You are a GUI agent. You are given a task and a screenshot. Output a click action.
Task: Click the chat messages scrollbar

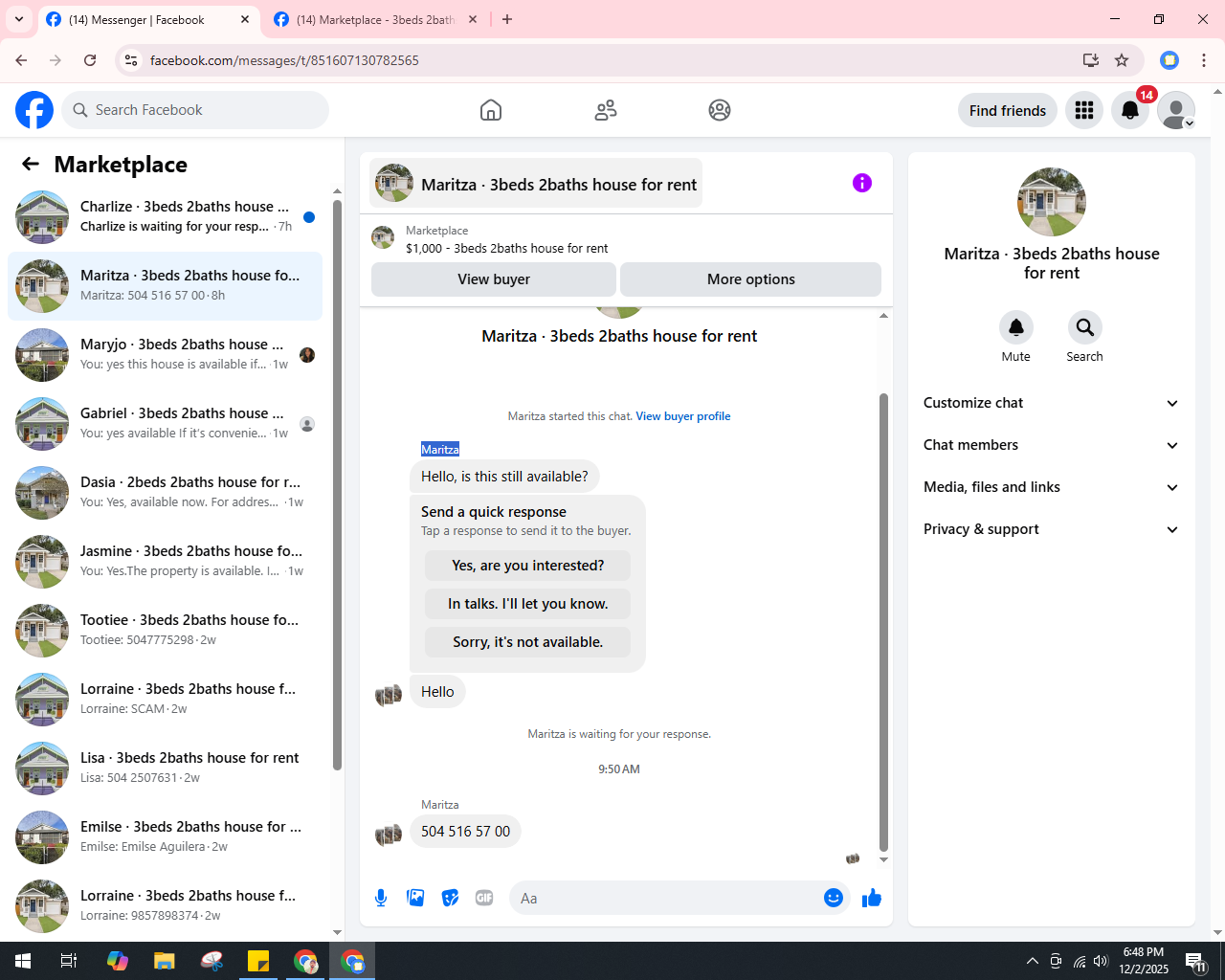[x=883, y=622]
